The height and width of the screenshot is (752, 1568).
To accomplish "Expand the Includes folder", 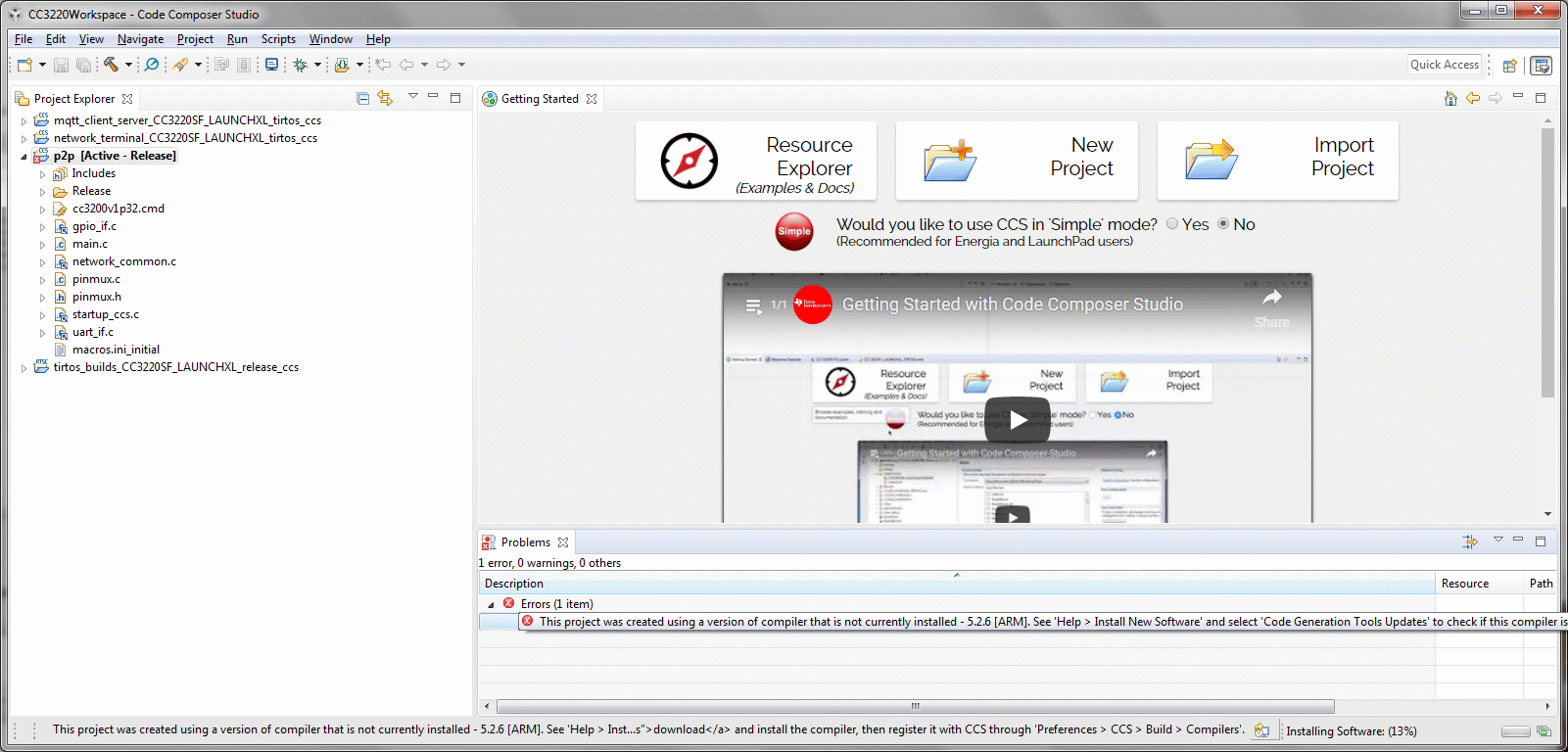I will tap(42, 174).
